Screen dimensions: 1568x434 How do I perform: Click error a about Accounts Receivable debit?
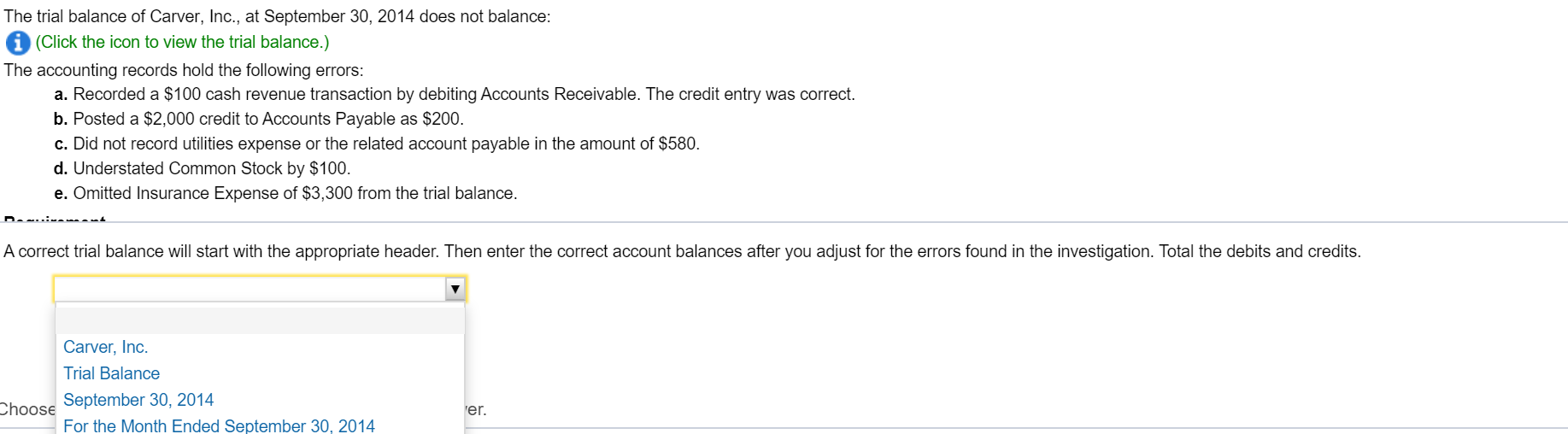454,94
